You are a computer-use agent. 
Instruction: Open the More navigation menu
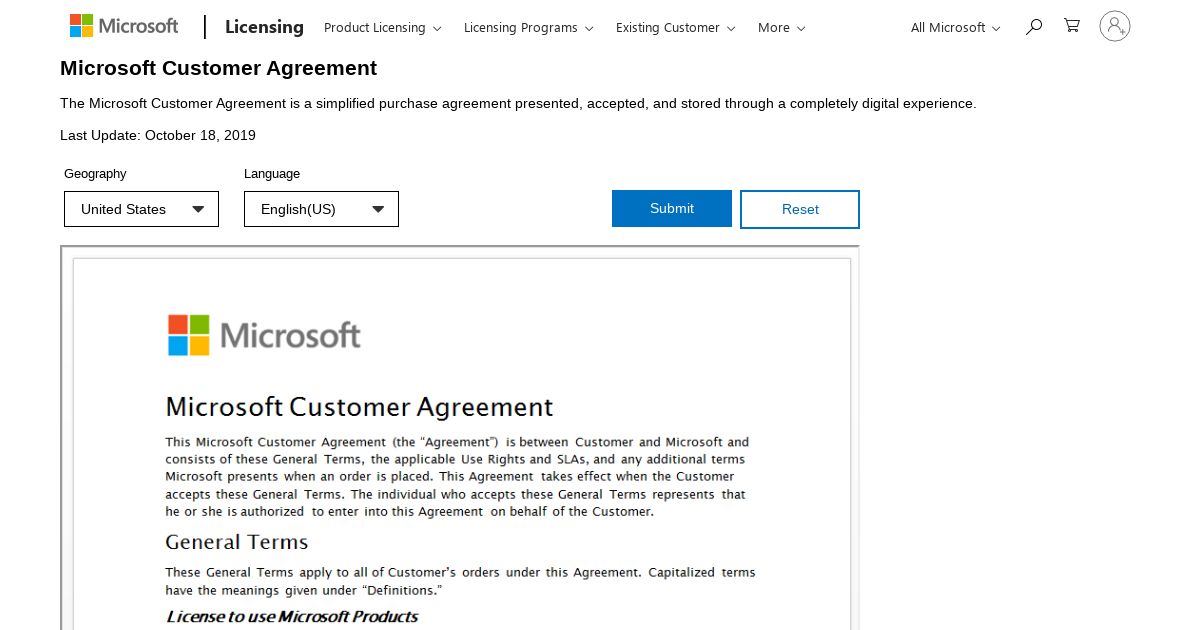coord(781,28)
